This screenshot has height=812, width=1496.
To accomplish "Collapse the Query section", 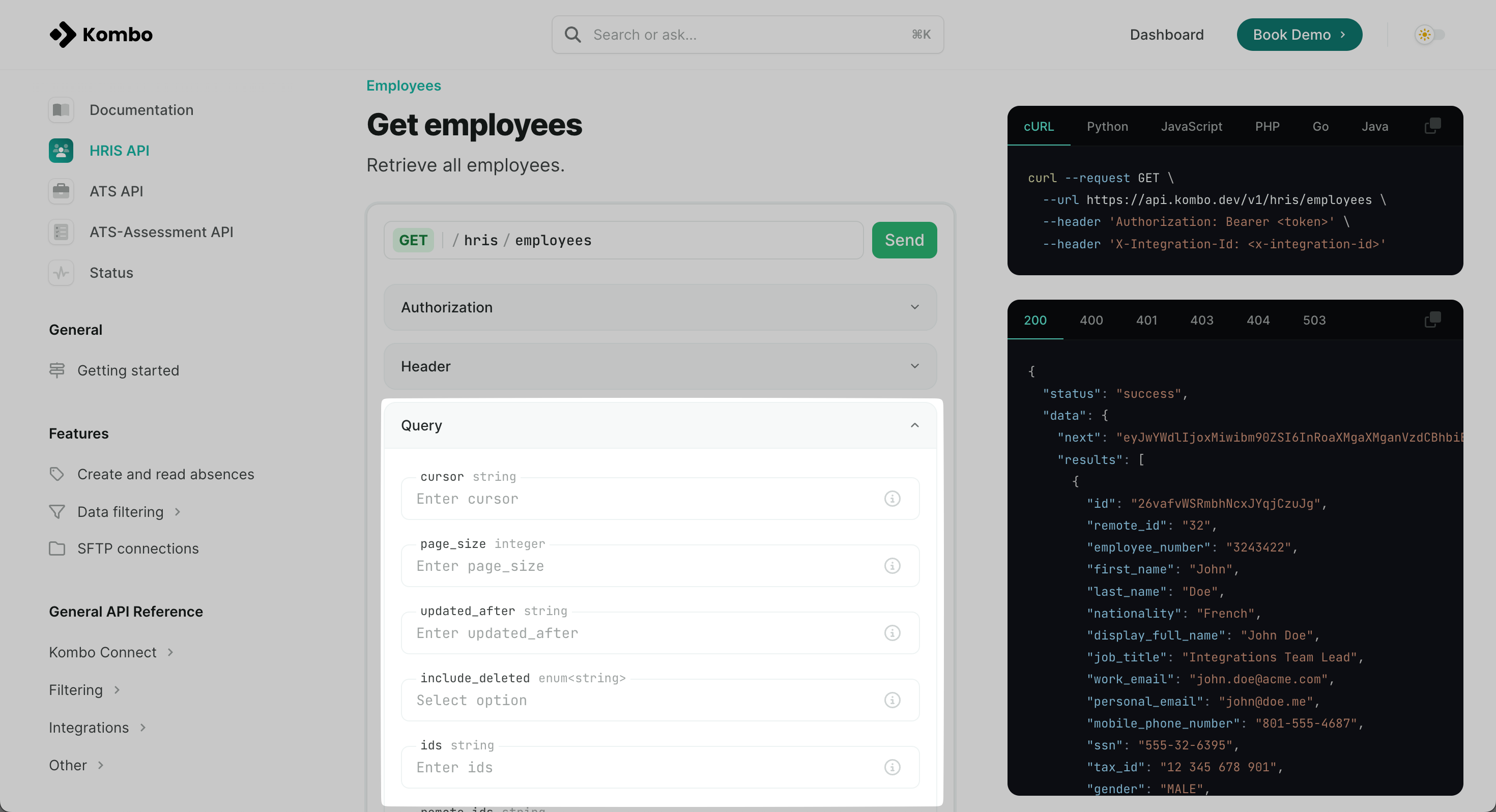I will point(660,425).
